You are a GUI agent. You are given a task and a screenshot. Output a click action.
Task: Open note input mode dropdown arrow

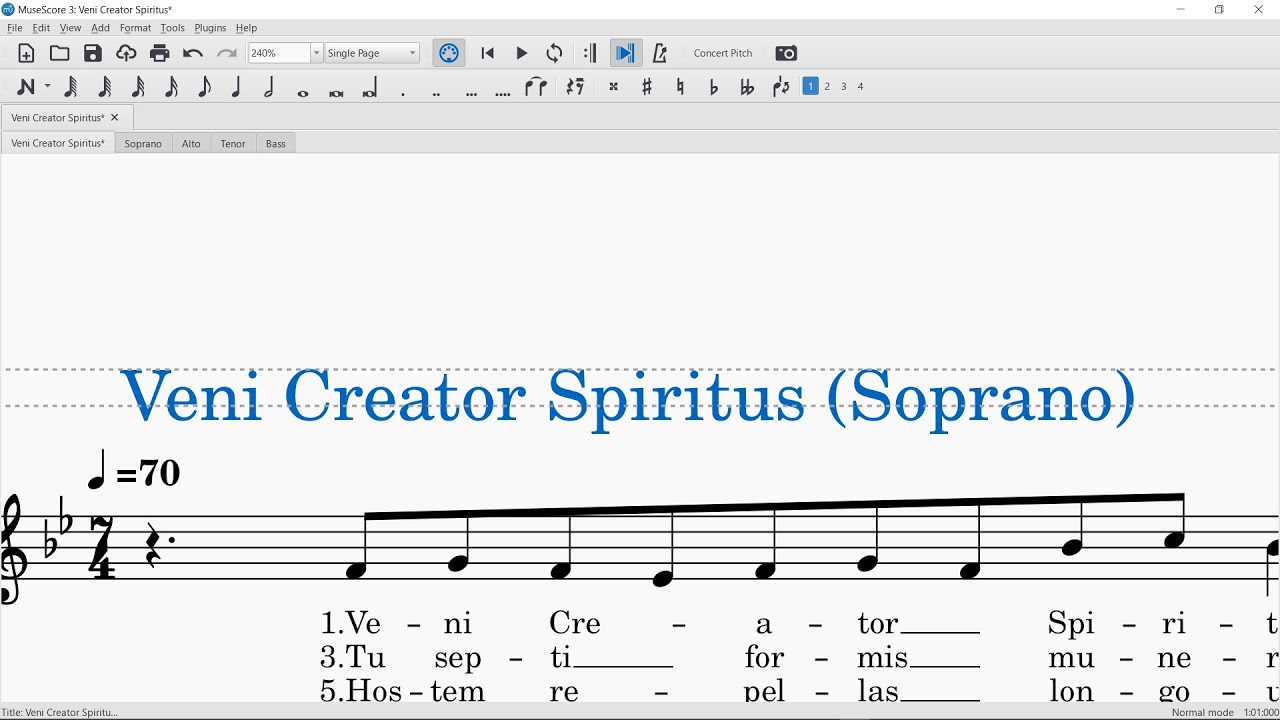point(47,87)
